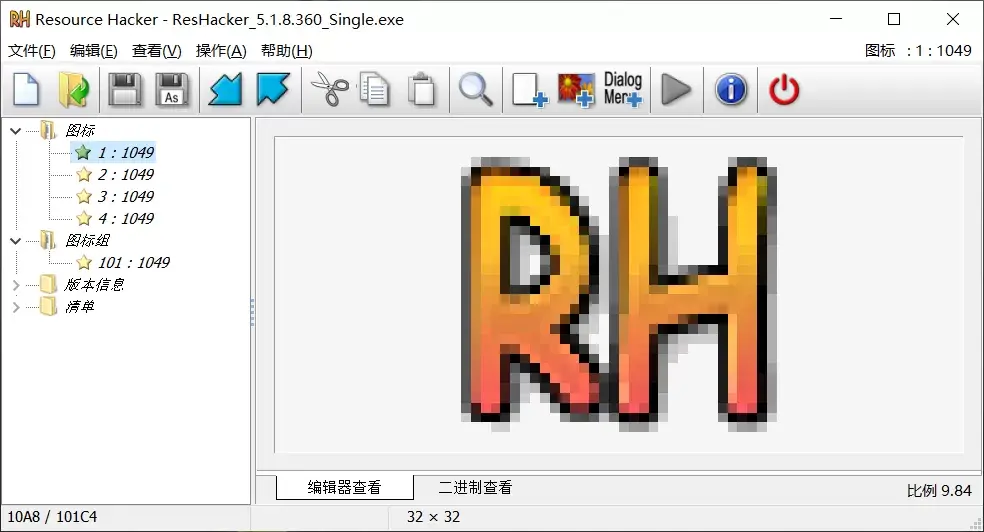The width and height of the screenshot is (984, 532).
Task: Open the 操作(A) menu
Action: coord(221,51)
